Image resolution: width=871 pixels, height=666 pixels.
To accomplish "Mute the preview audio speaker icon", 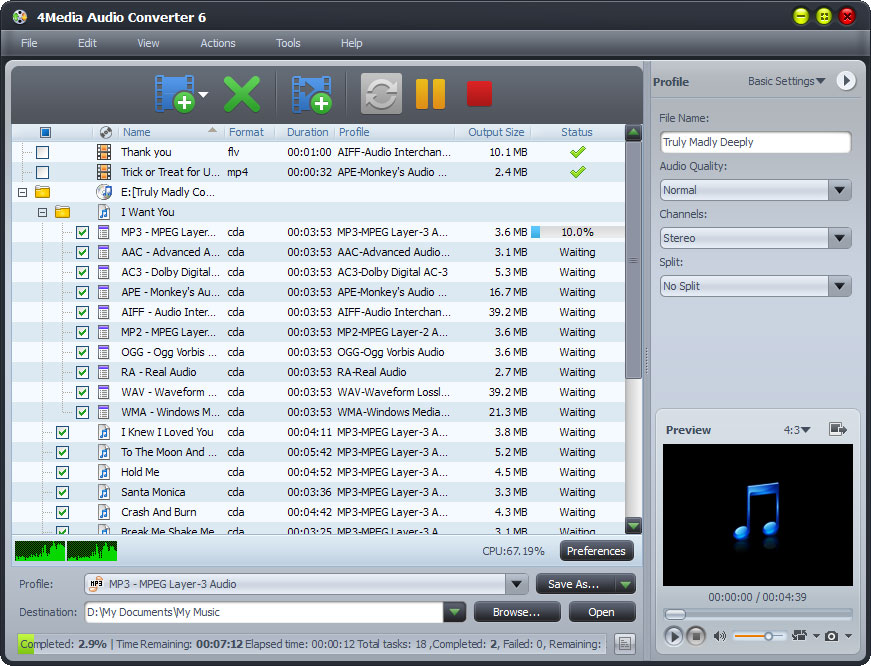I will (x=718, y=636).
